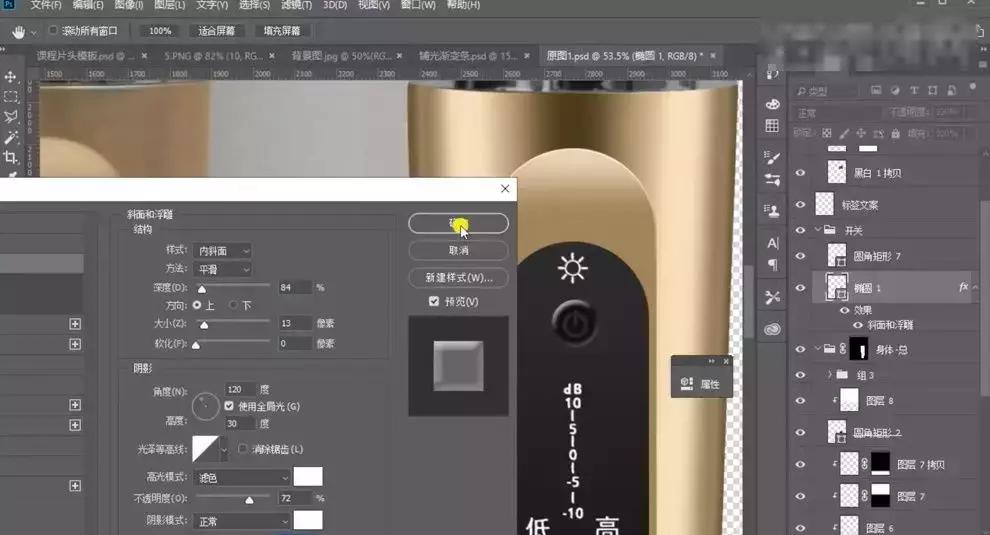Open the Swatches grid panel icon
The image size is (990, 535).
pos(772,126)
